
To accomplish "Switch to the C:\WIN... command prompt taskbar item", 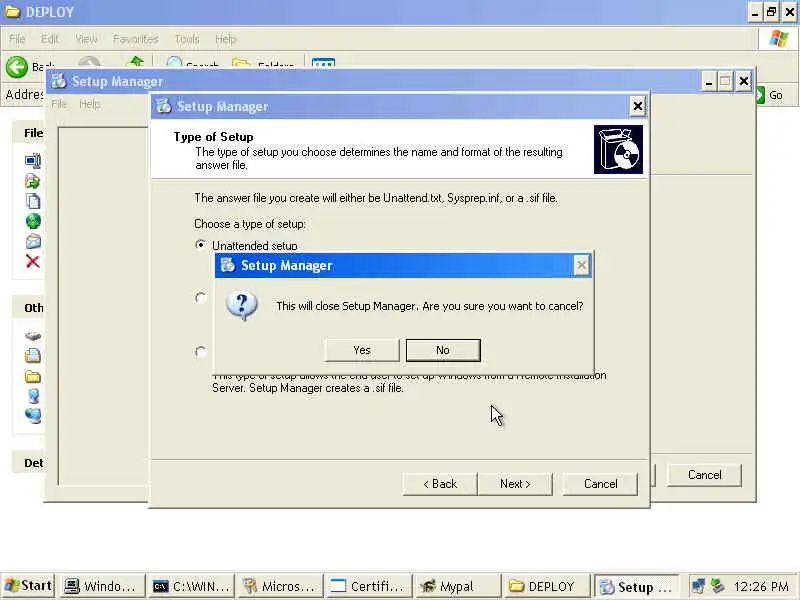I will (192, 586).
